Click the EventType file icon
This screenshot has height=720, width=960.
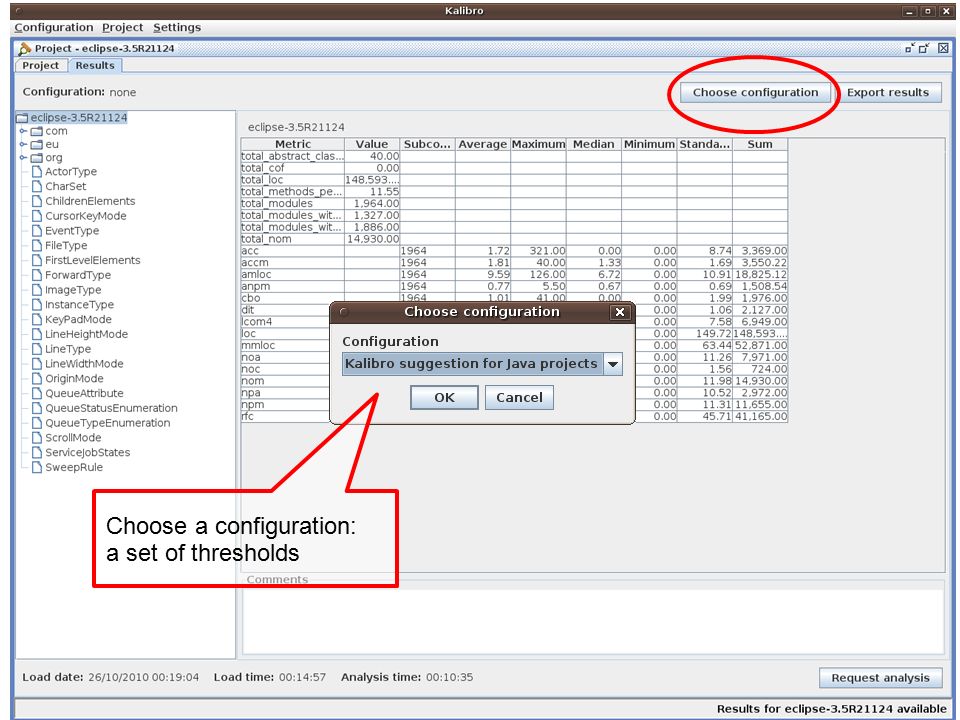[37, 230]
